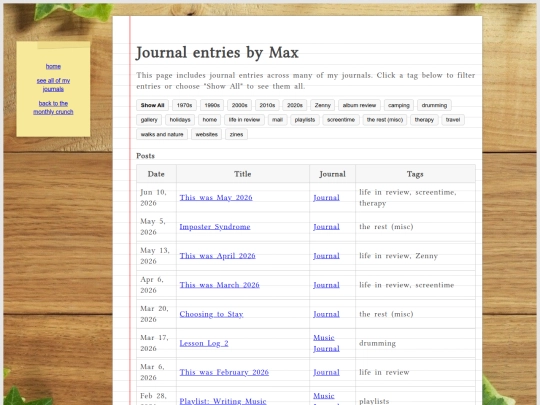Viewport: 540px width, 405px height.
Task: Click the drumming tags cell
Action: pos(415,343)
